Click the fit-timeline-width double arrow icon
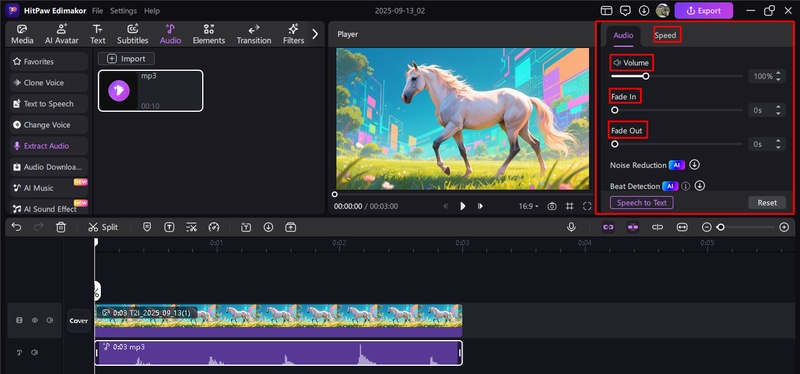This screenshot has width=800, height=374. [682, 227]
